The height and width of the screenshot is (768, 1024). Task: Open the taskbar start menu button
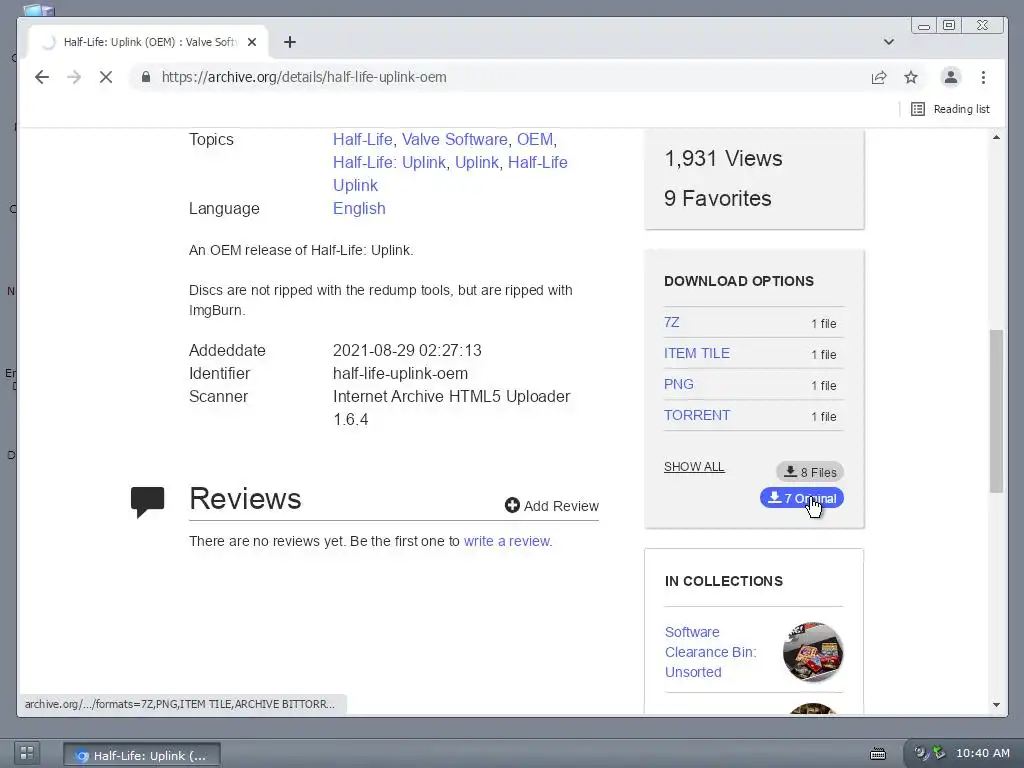click(27, 753)
